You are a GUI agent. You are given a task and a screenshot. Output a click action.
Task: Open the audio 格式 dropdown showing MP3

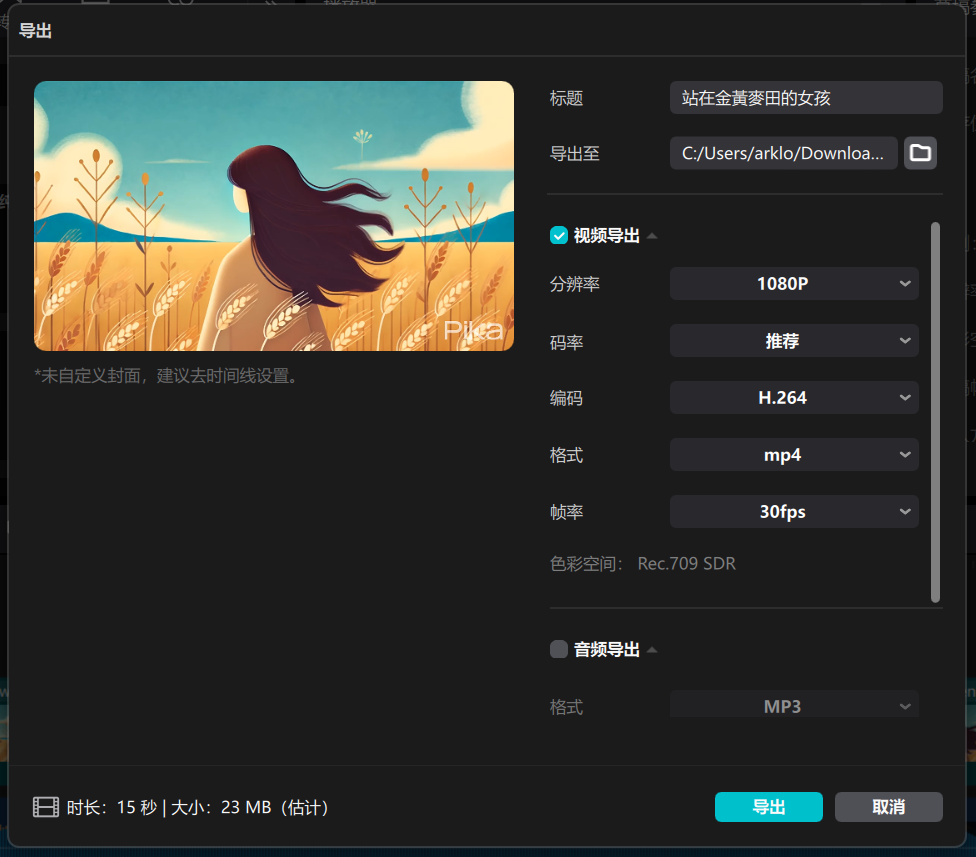point(794,706)
